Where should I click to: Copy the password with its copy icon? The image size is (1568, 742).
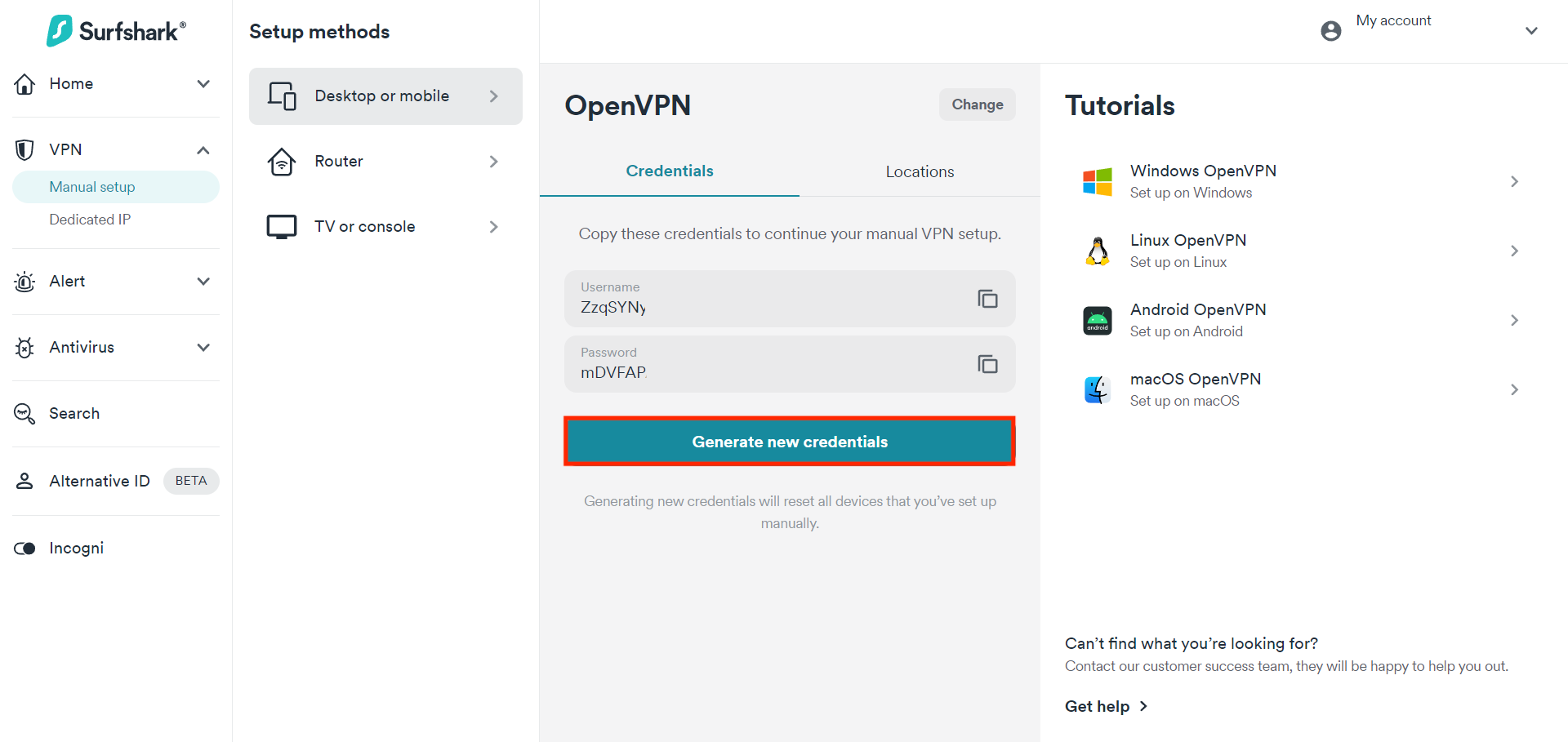tap(987, 364)
